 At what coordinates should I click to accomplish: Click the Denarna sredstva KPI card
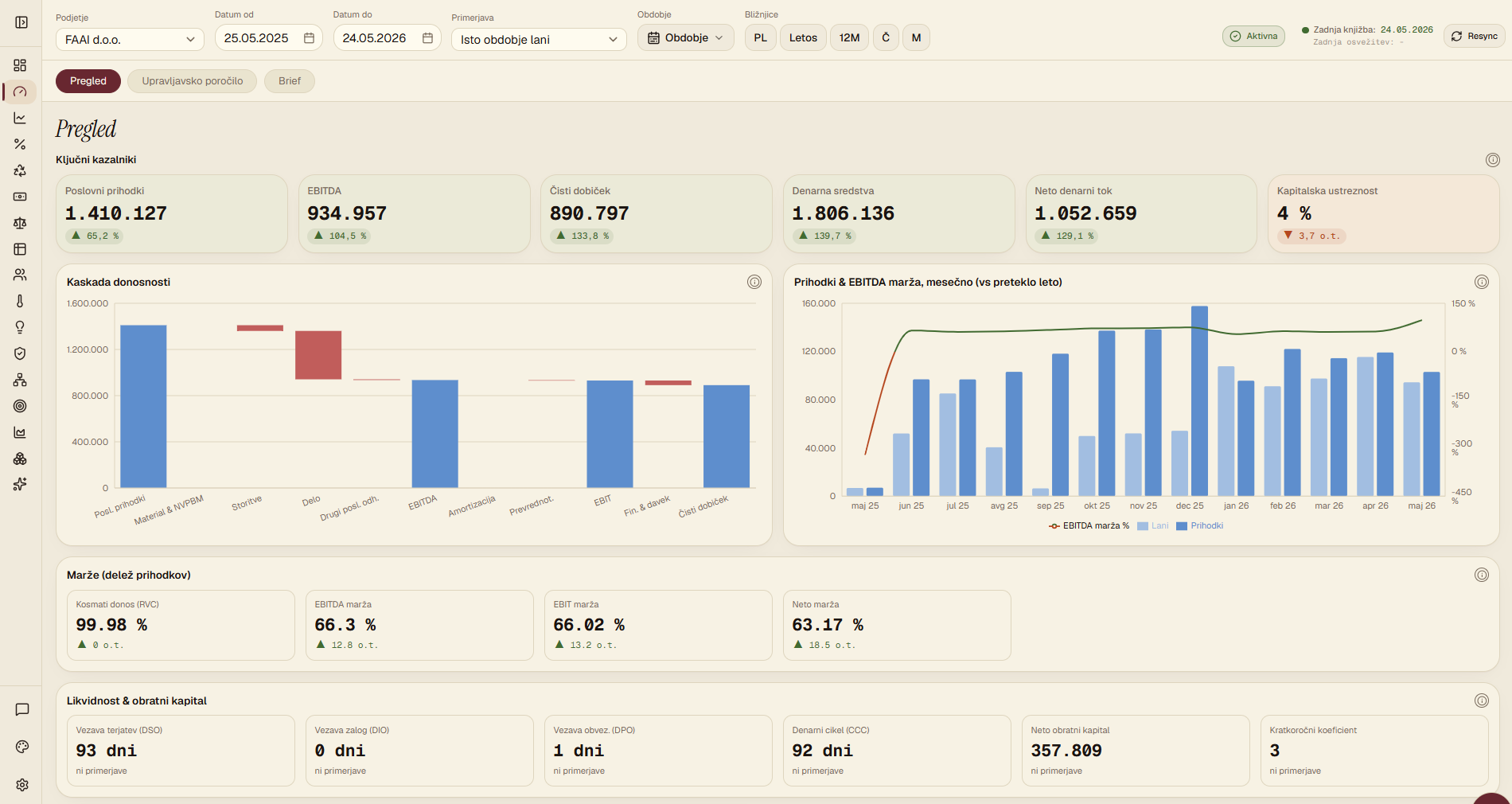[x=899, y=214]
